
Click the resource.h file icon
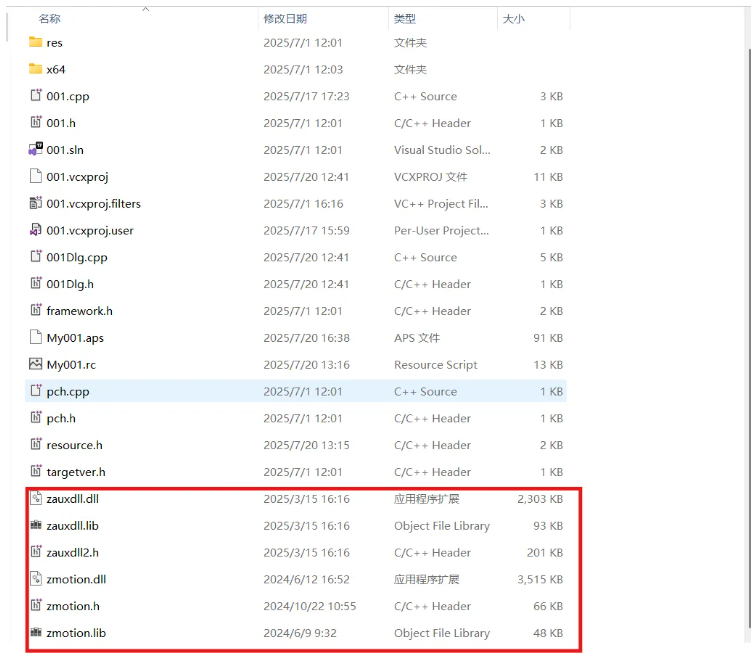(x=36, y=444)
